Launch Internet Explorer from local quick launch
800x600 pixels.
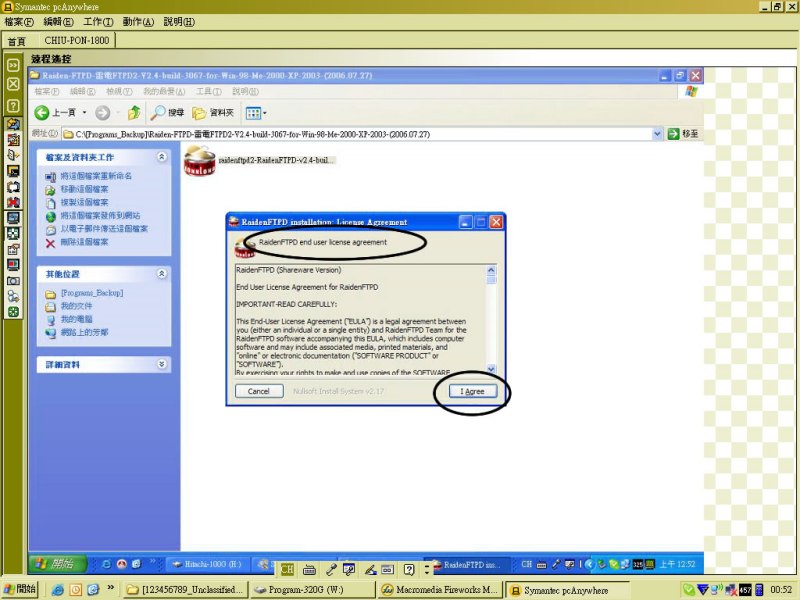click(x=57, y=590)
